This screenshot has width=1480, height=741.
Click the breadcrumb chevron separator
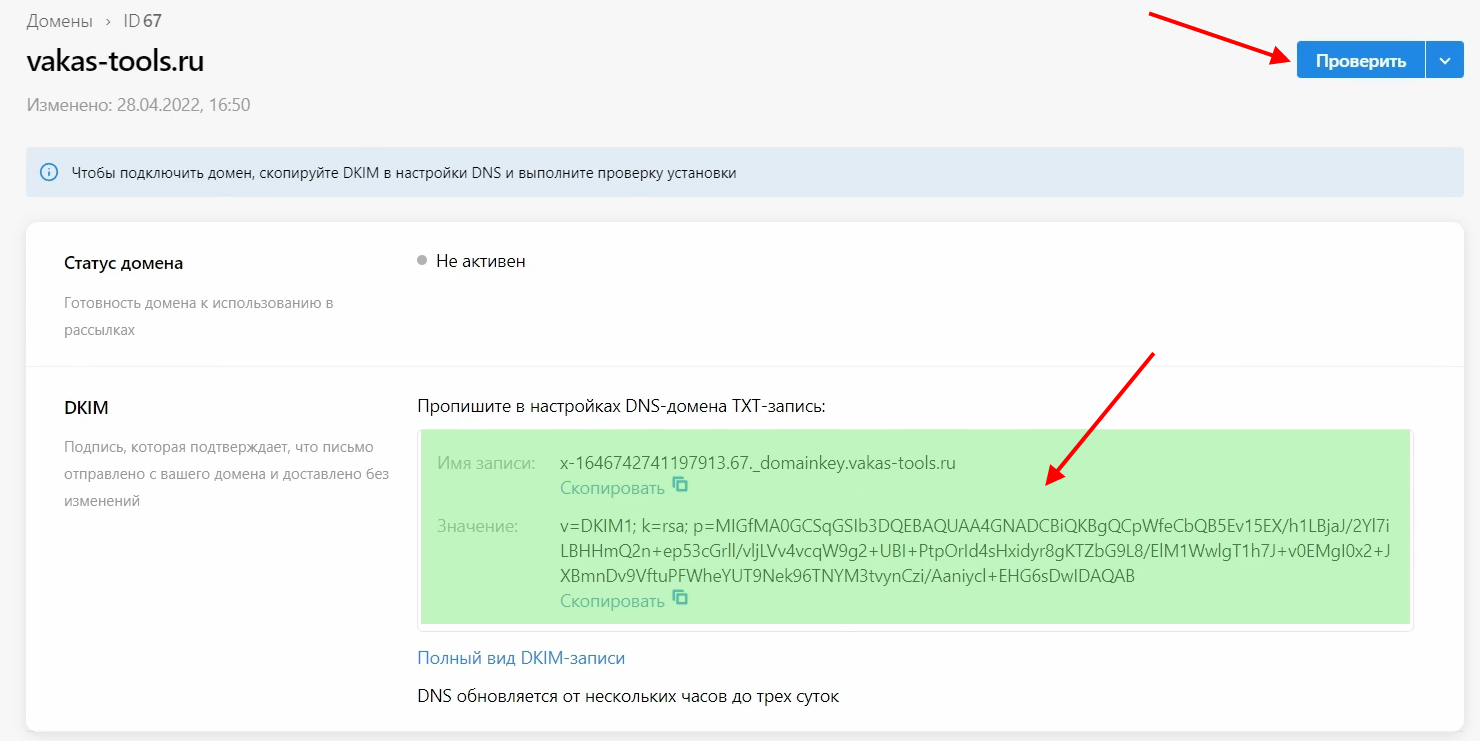click(x=108, y=21)
